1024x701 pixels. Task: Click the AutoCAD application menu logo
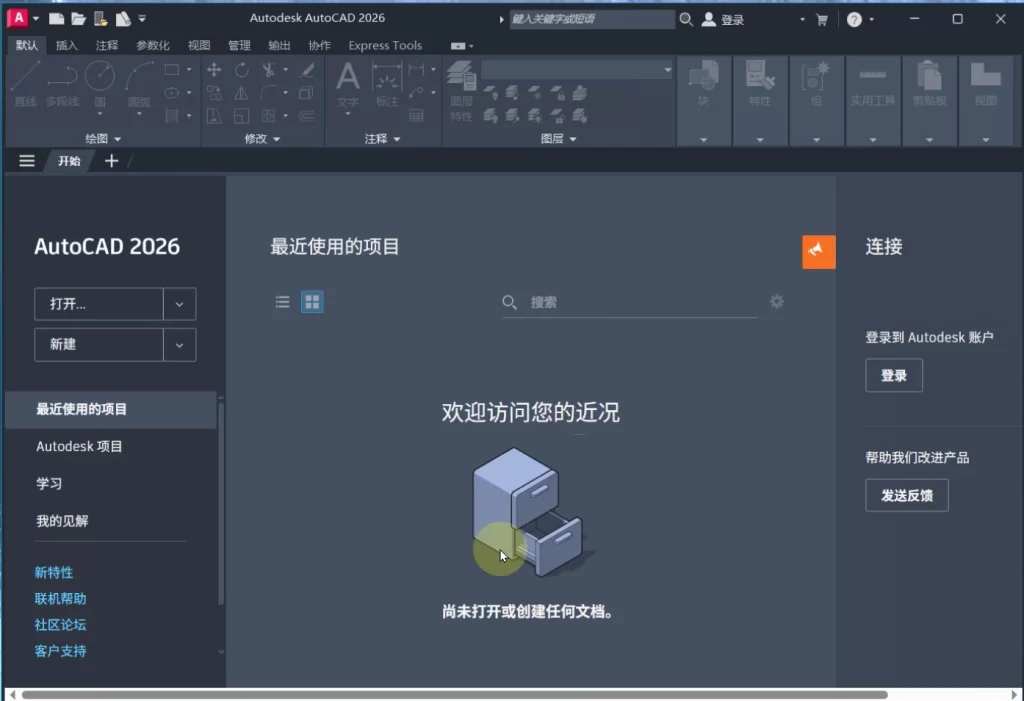click(x=15, y=18)
